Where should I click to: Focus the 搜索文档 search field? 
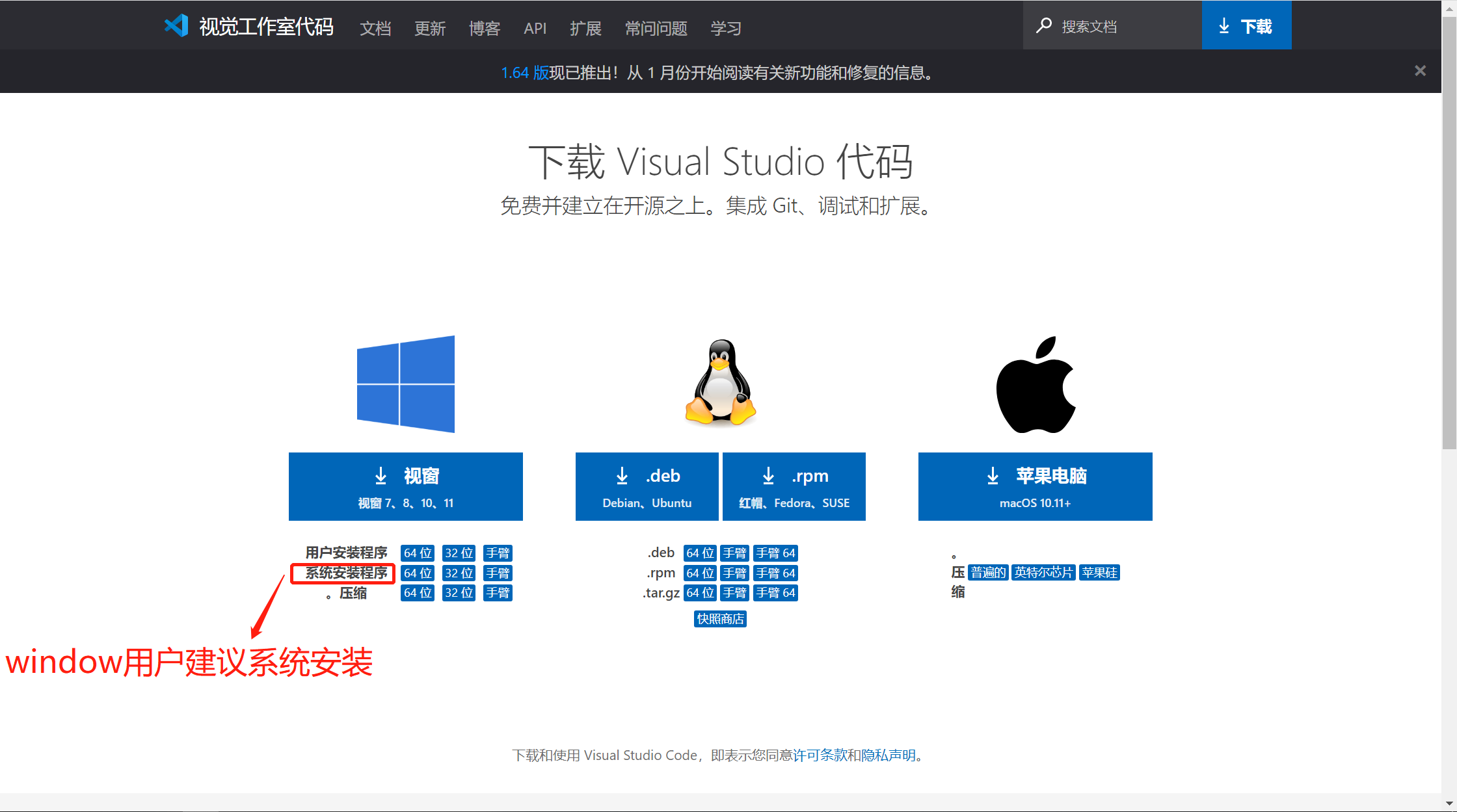(x=1112, y=26)
